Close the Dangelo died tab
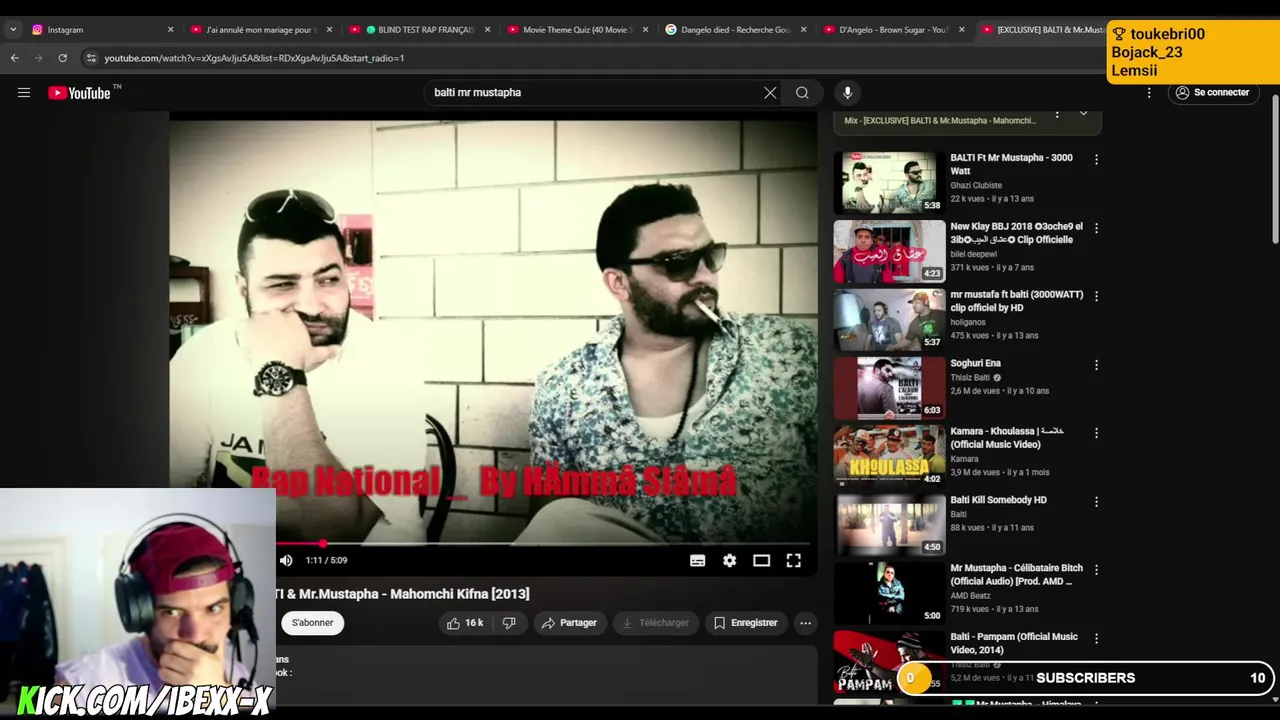The height and width of the screenshot is (720, 1280). tap(803, 30)
